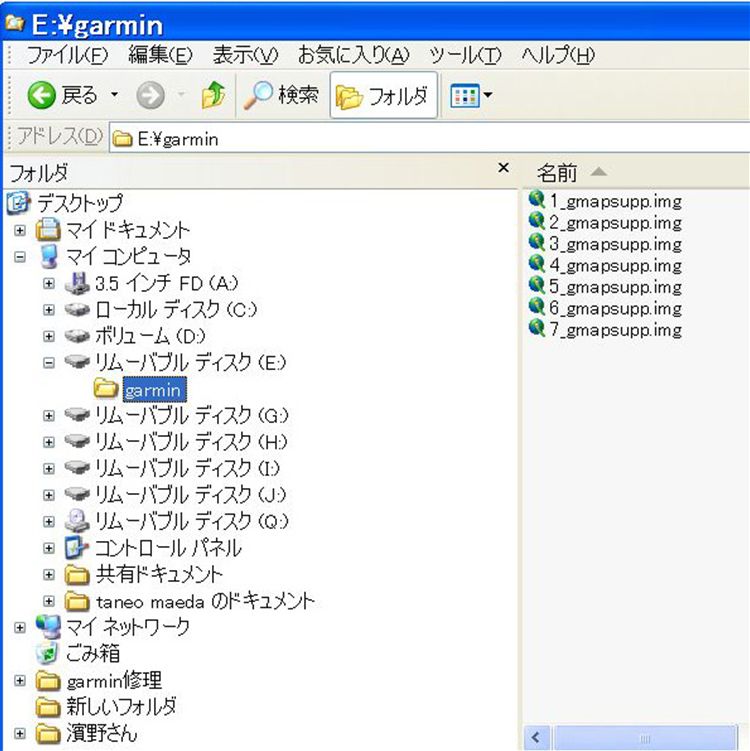Click the 共有ドキュメント folder icon
The height and width of the screenshot is (751, 750).
tap(77, 574)
